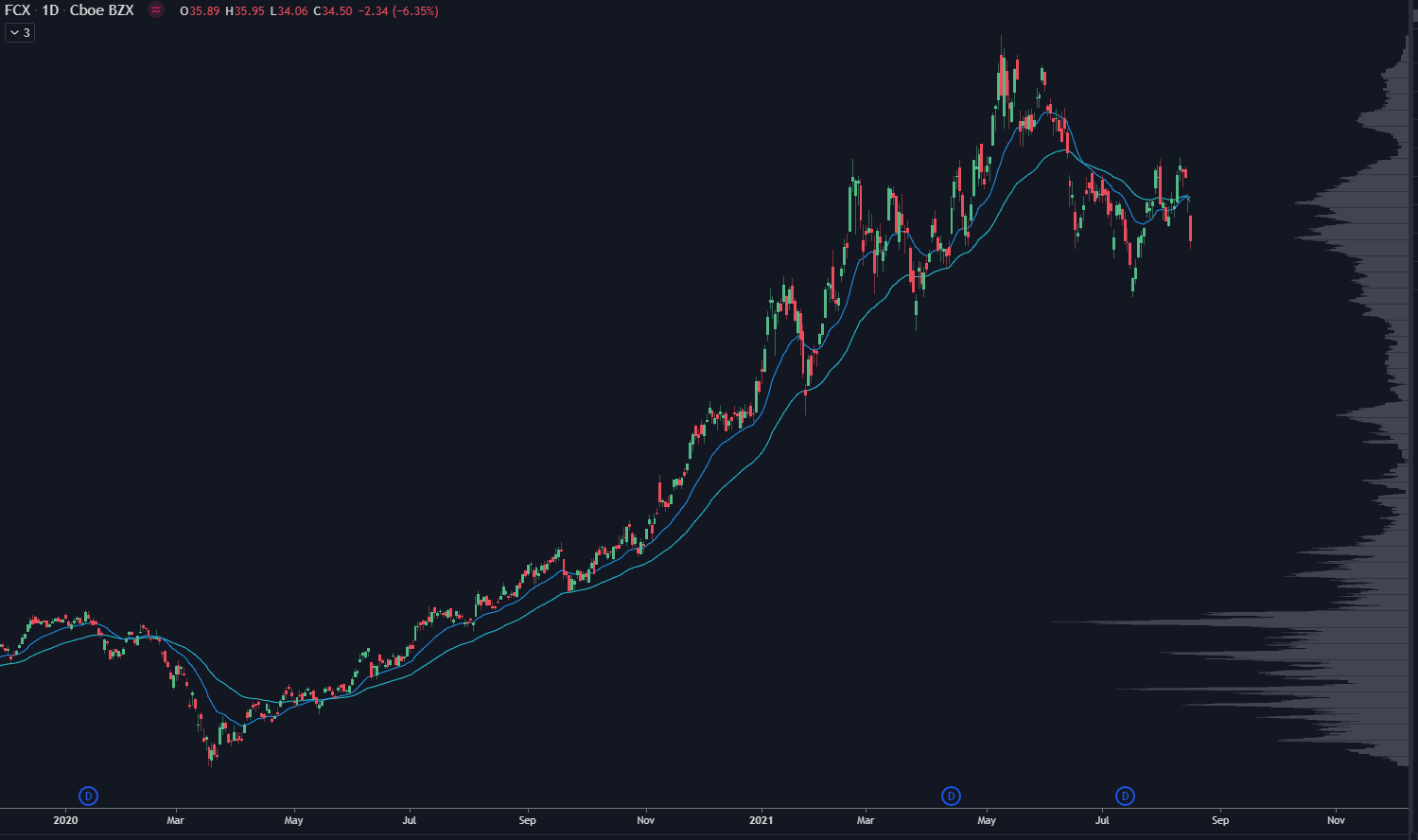Image resolution: width=1418 pixels, height=840 pixels.
Task: Click the open price value 35.89
Action: (204, 11)
